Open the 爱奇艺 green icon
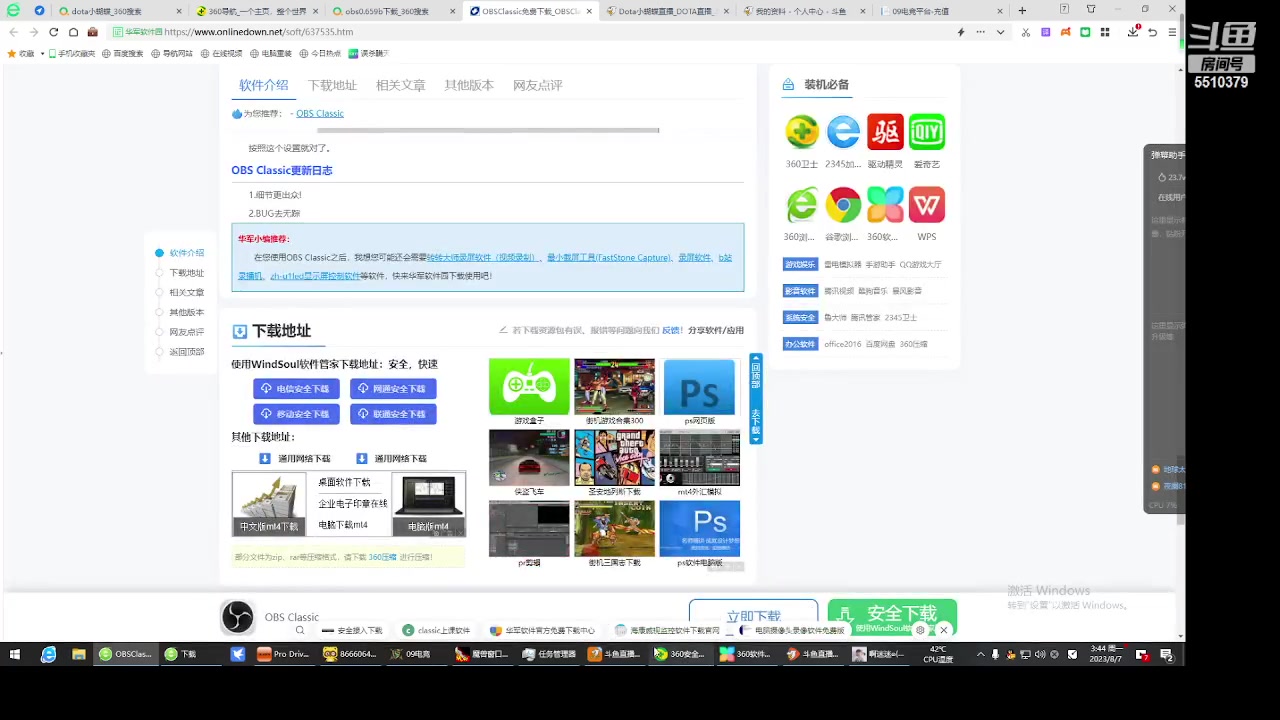Image resolution: width=1280 pixels, height=720 pixels. (927, 132)
